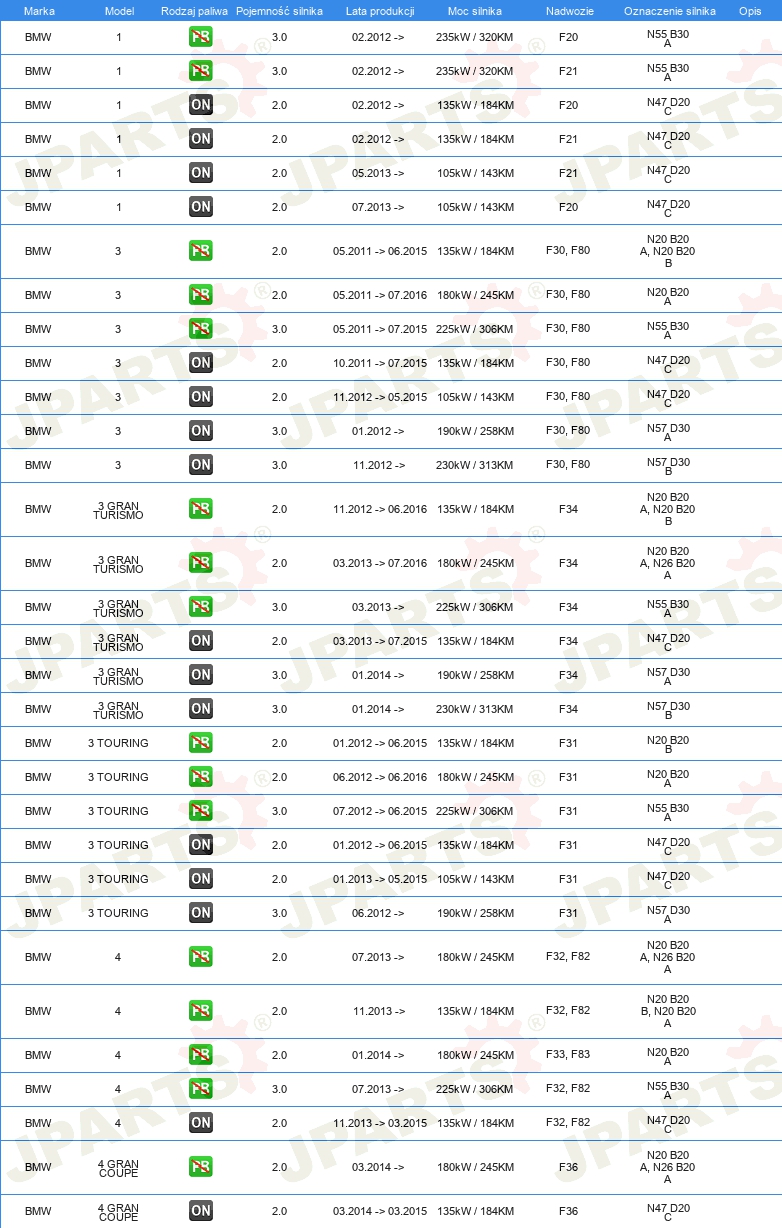The height and width of the screenshot is (1228, 782).
Task: Click the Marka column header
Action: point(39,11)
